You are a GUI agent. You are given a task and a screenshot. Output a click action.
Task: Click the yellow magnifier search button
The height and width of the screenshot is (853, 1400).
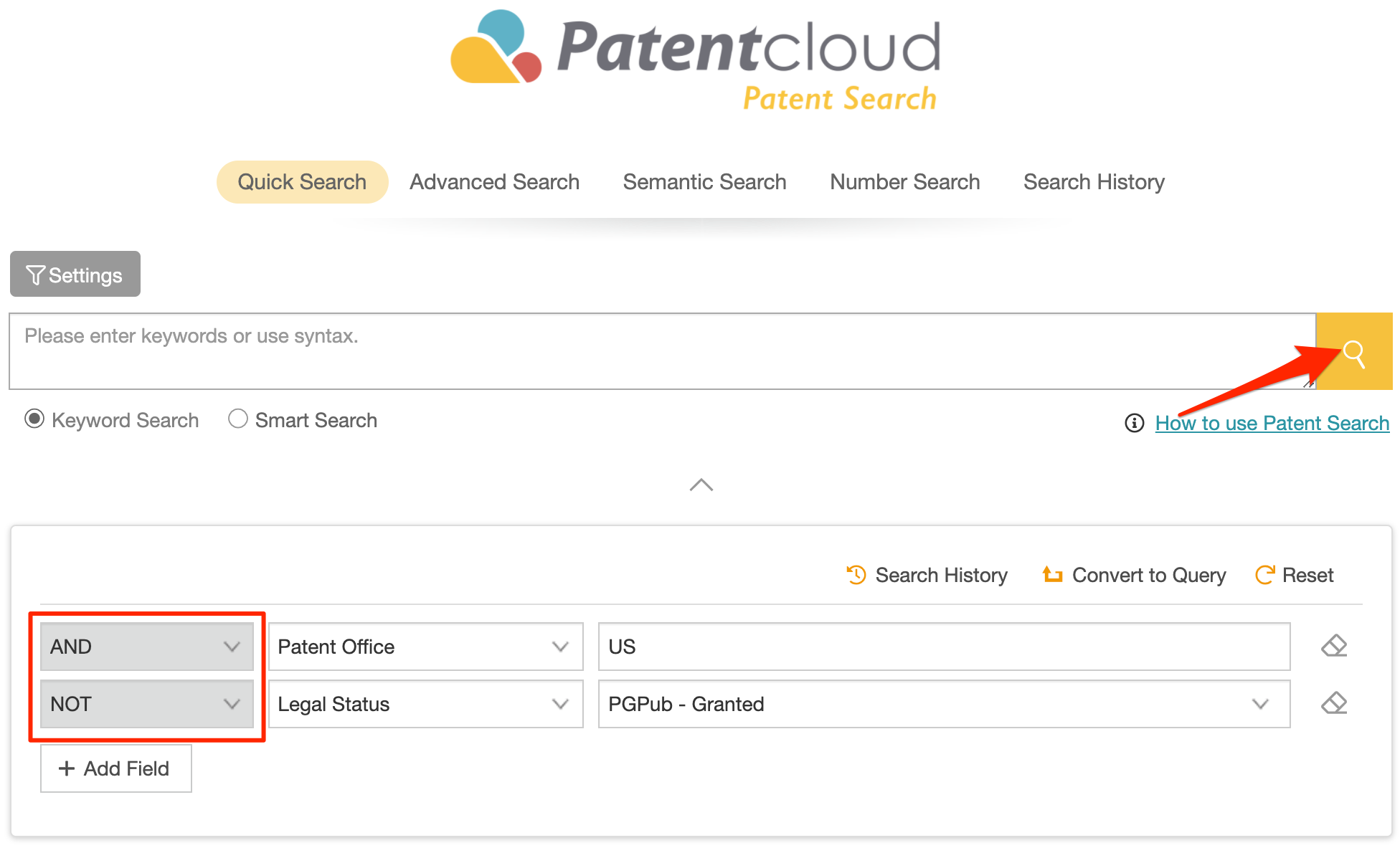coord(1354,351)
